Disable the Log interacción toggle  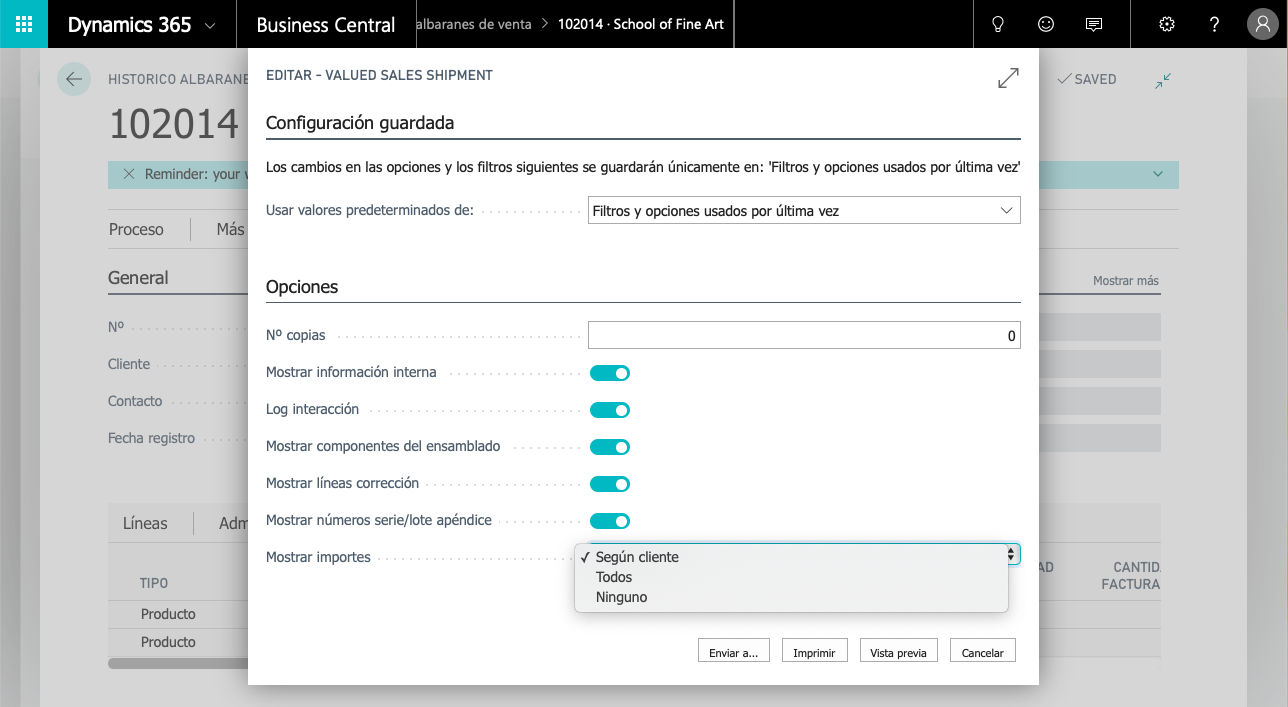pyautogui.click(x=609, y=410)
